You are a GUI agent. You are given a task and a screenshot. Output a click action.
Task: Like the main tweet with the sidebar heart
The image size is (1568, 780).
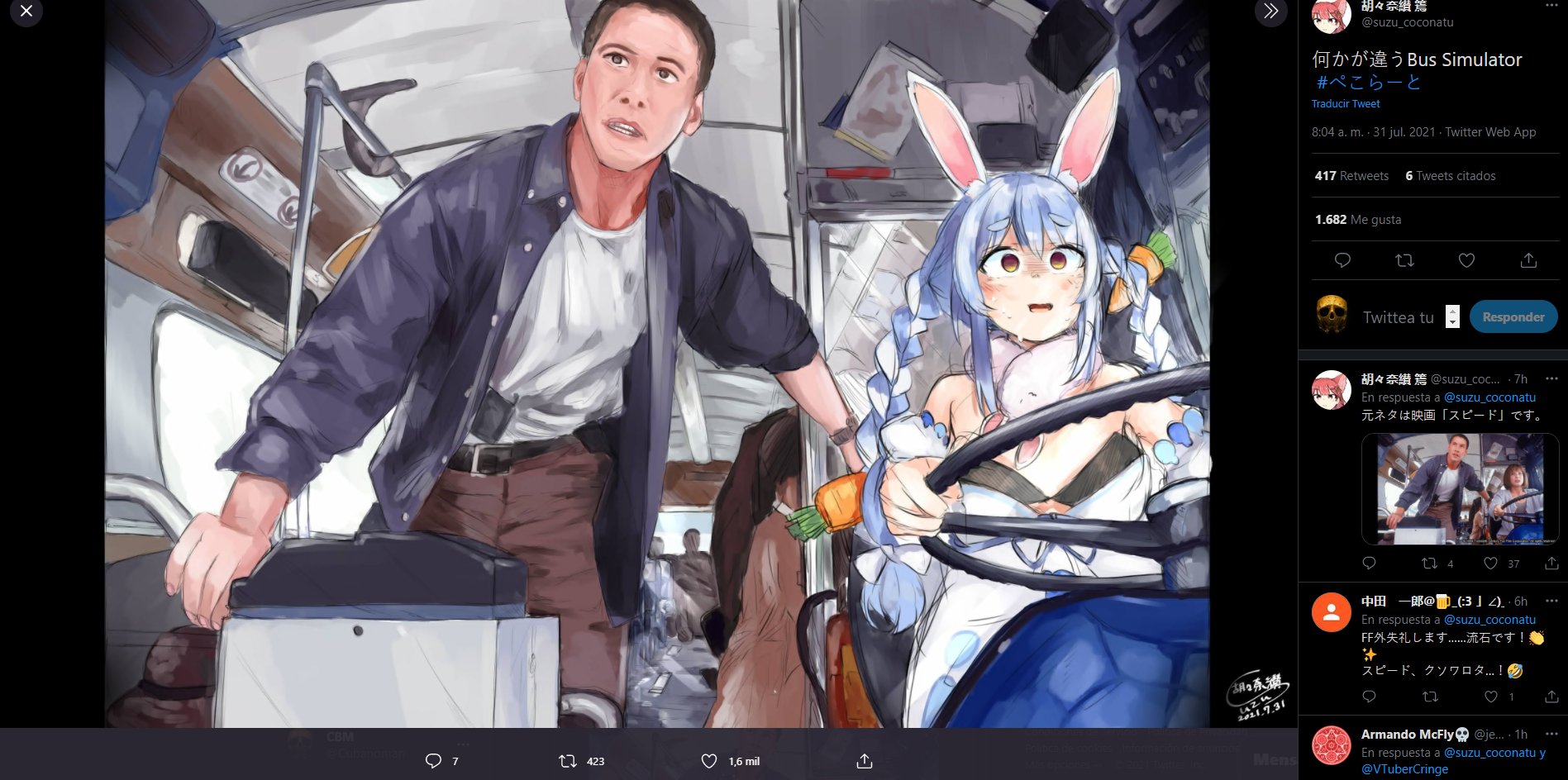click(1466, 260)
